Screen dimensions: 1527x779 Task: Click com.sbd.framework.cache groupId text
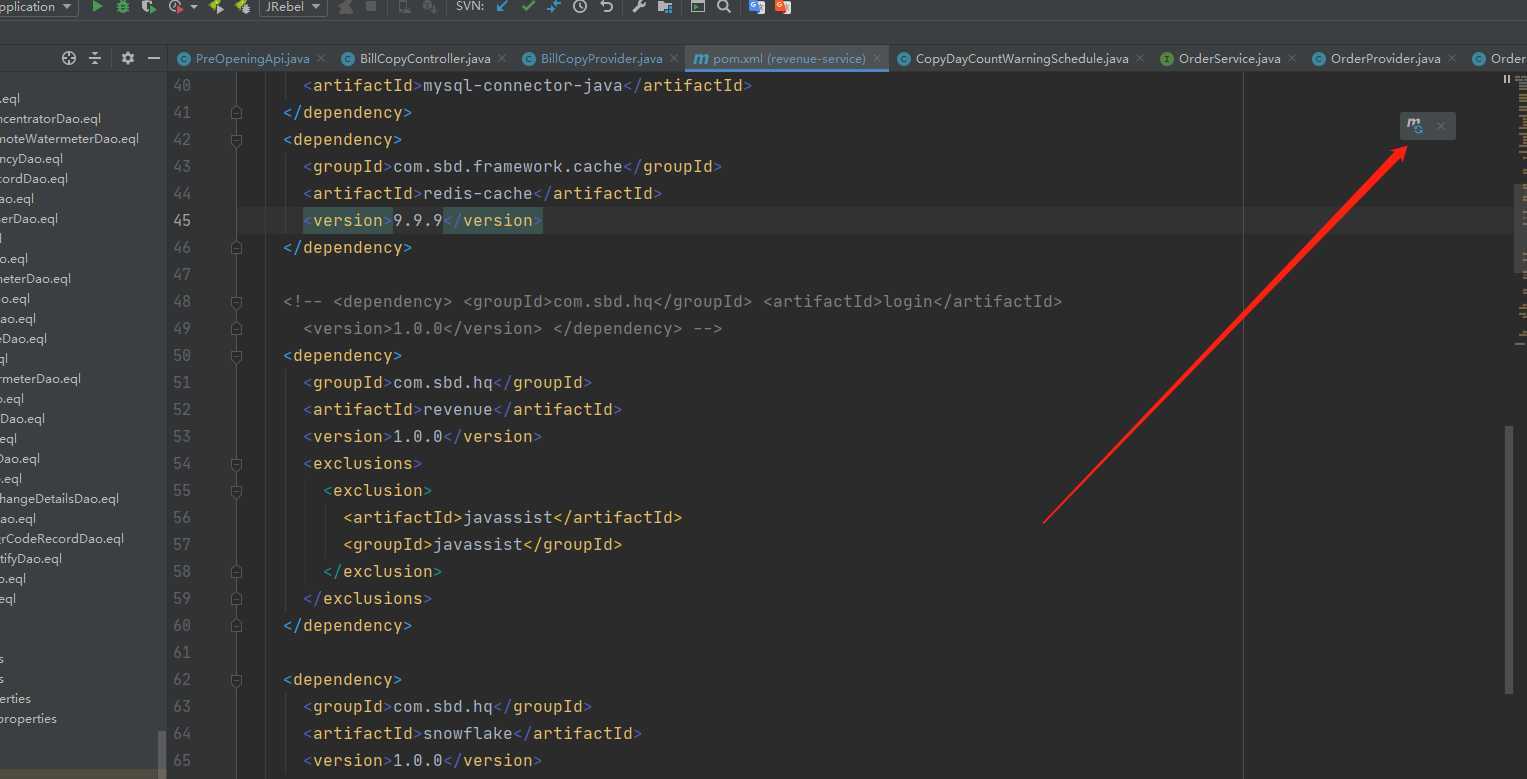point(508,167)
